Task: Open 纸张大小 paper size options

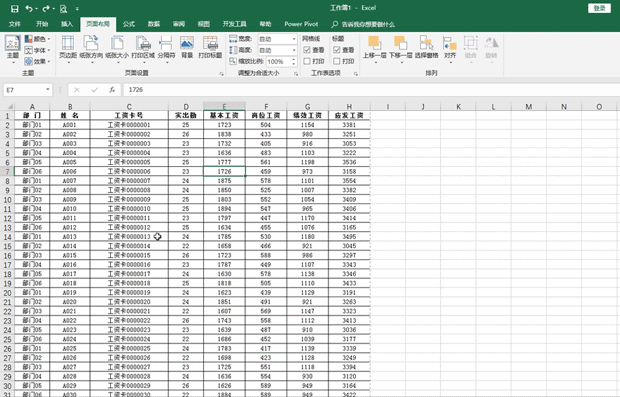Action: [117, 49]
